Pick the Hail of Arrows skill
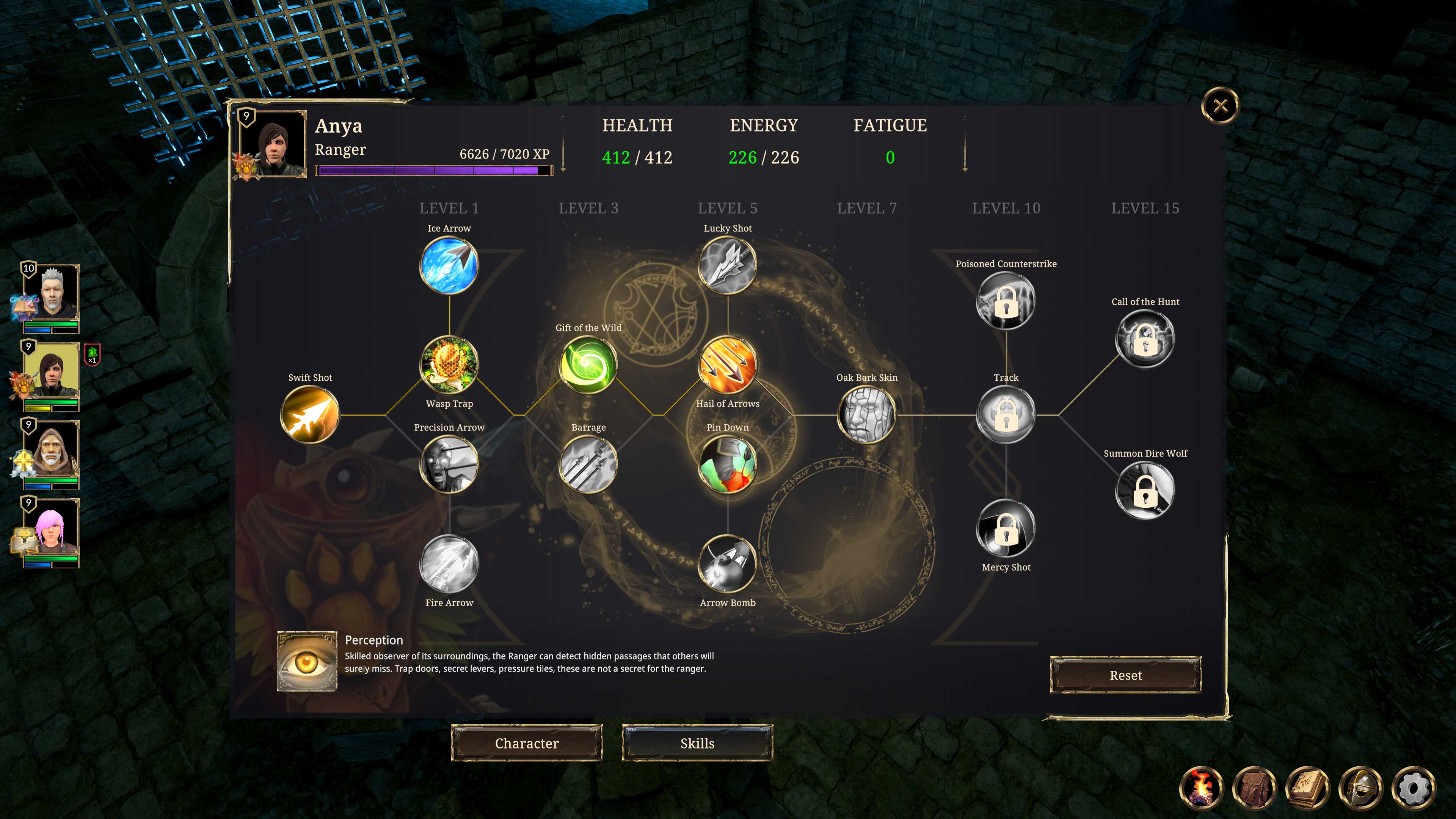 click(x=728, y=364)
